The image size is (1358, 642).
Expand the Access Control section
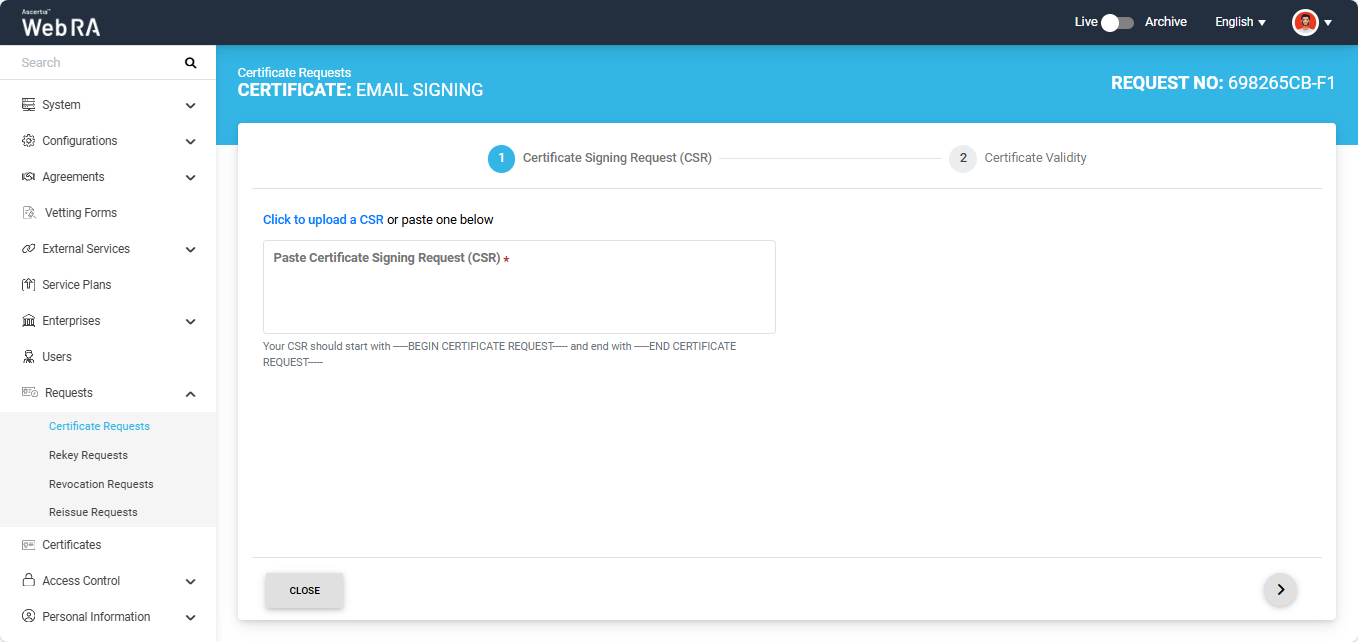click(190, 581)
